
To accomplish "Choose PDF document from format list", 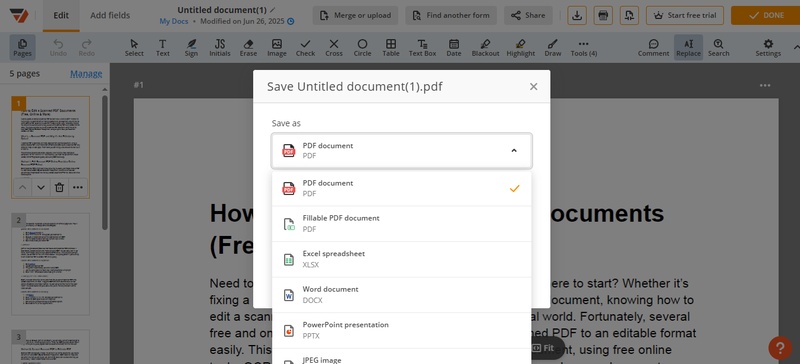I will tap(402, 188).
